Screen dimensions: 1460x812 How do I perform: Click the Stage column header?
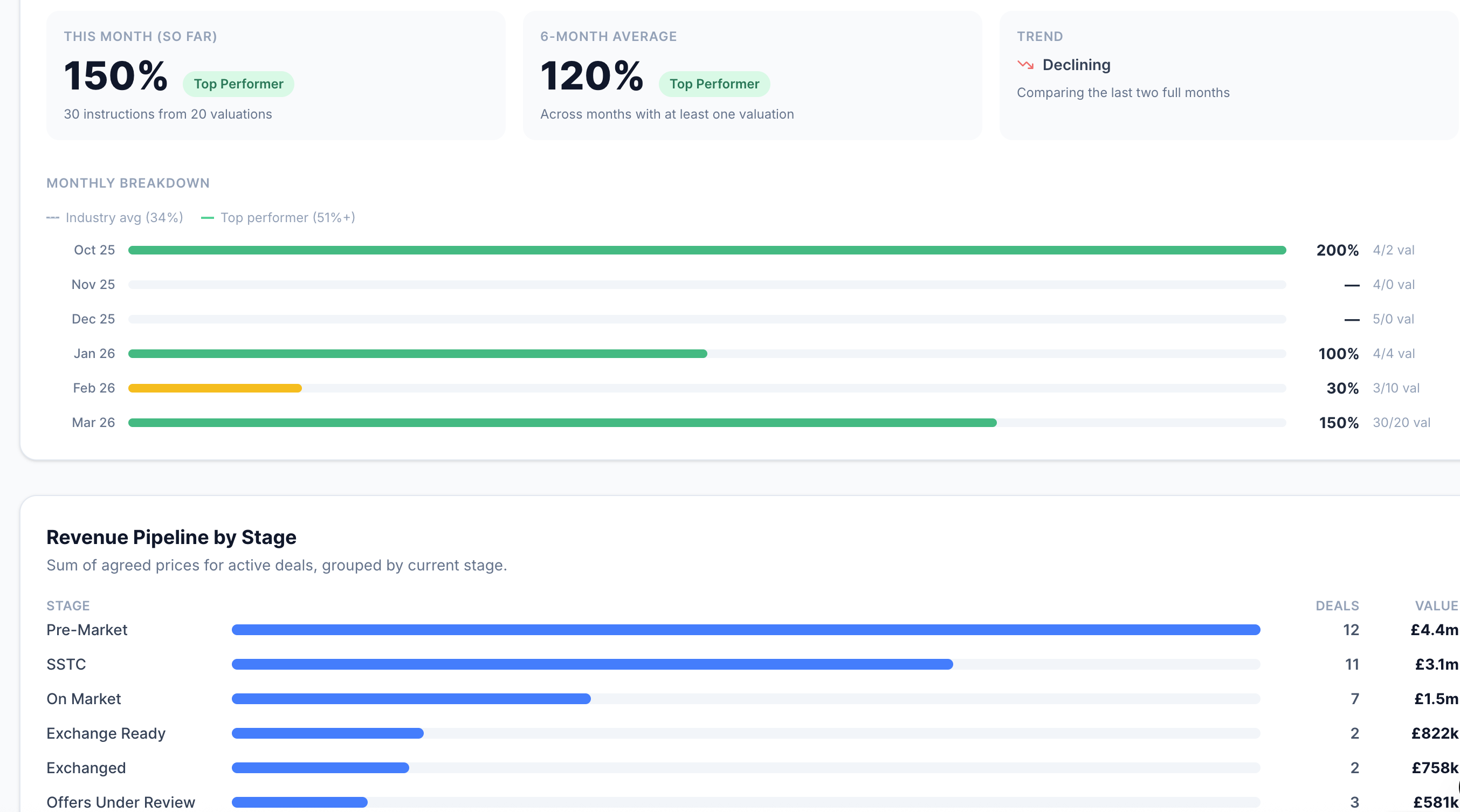pos(67,605)
